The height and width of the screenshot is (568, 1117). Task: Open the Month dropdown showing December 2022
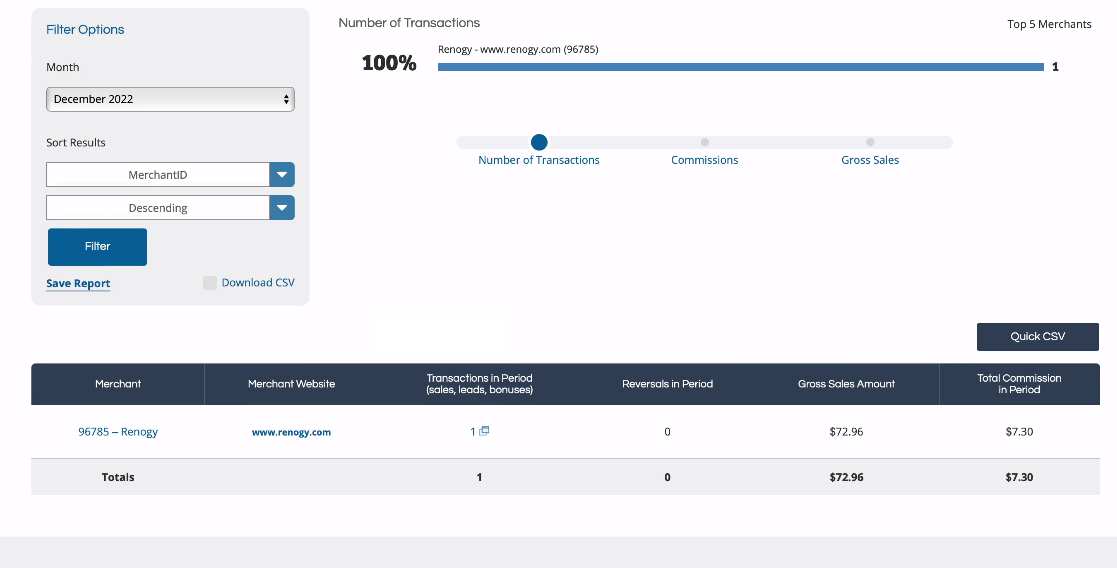pos(170,99)
